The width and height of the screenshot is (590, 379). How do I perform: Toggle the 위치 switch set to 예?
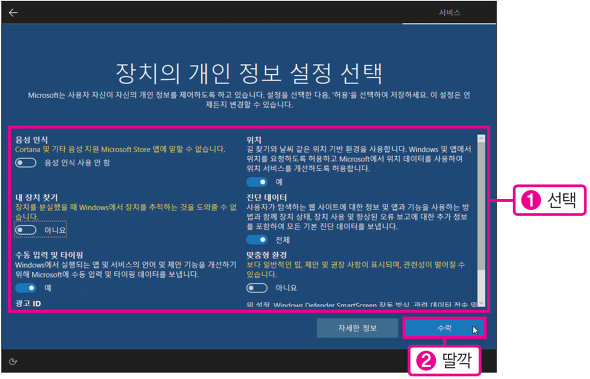click(x=257, y=182)
